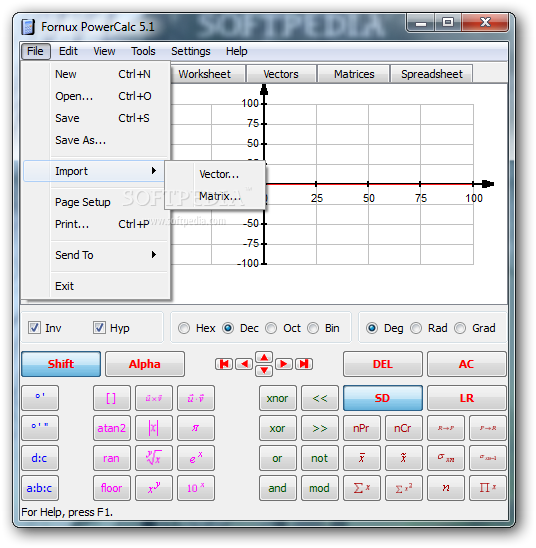The width and height of the screenshot is (536, 548).
Task: Uncheck the Inv checkbox
Action: coord(34,328)
